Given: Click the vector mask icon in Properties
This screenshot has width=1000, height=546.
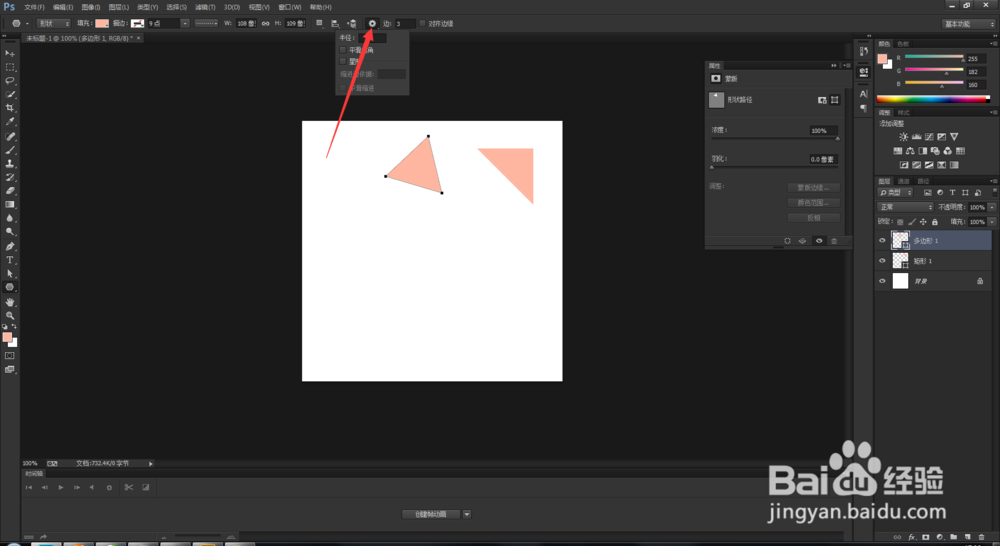Looking at the screenshot, I should (834, 100).
